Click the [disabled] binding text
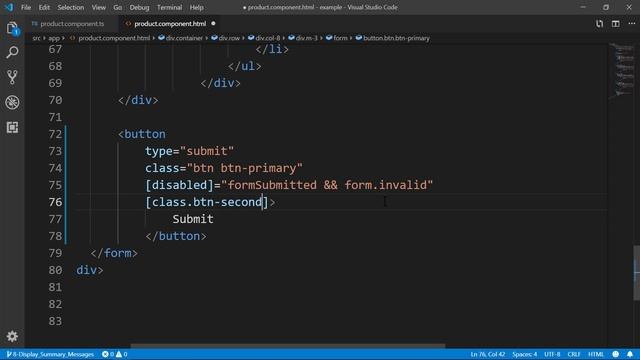The width and height of the screenshot is (640, 360). coord(179,185)
